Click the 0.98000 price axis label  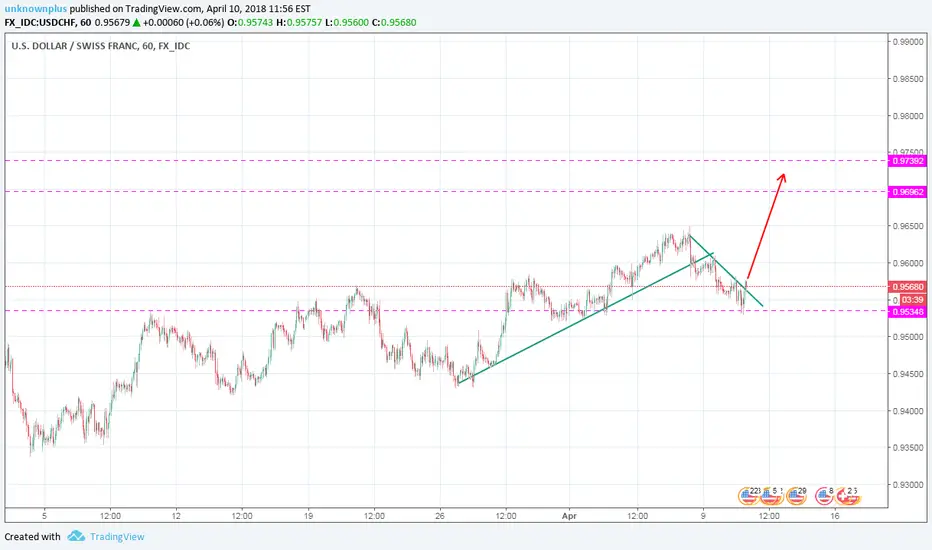pyautogui.click(x=908, y=116)
